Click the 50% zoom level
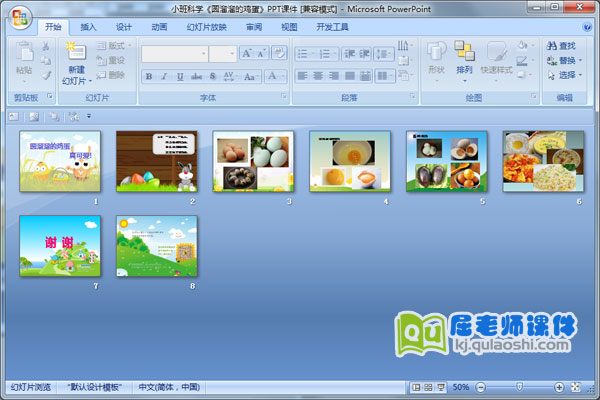 pyautogui.click(x=460, y=387)
